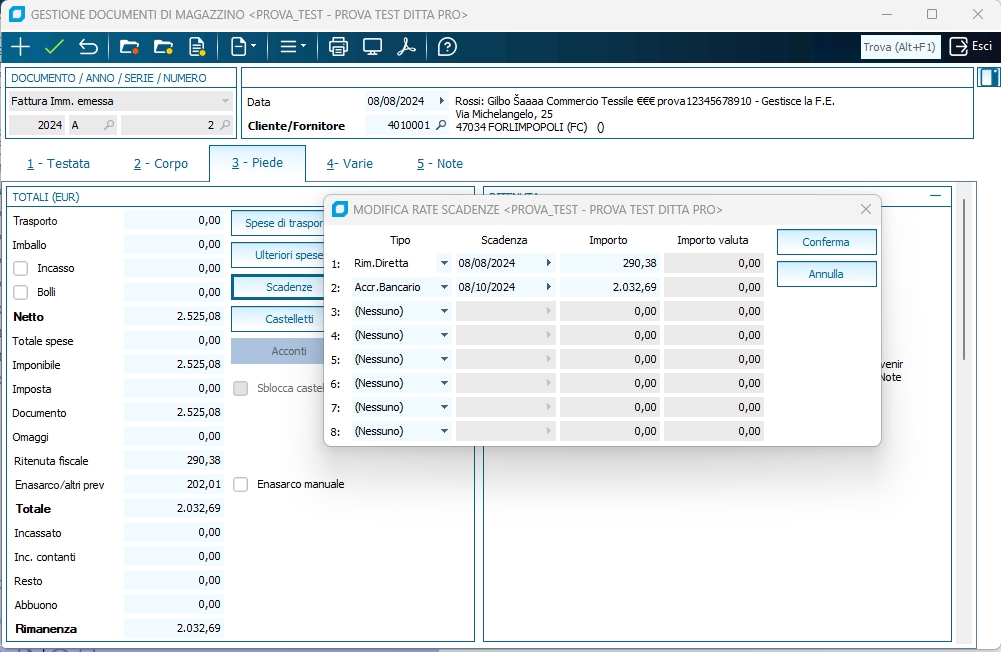
Task: Enable the Incasso checkbox
Action: point(21,268)
